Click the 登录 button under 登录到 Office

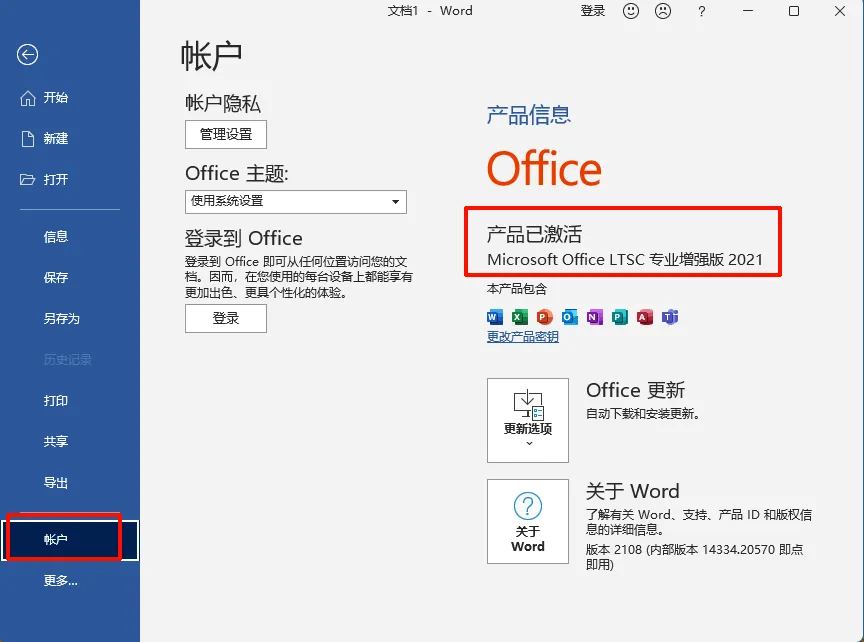[x=226, y=319]
